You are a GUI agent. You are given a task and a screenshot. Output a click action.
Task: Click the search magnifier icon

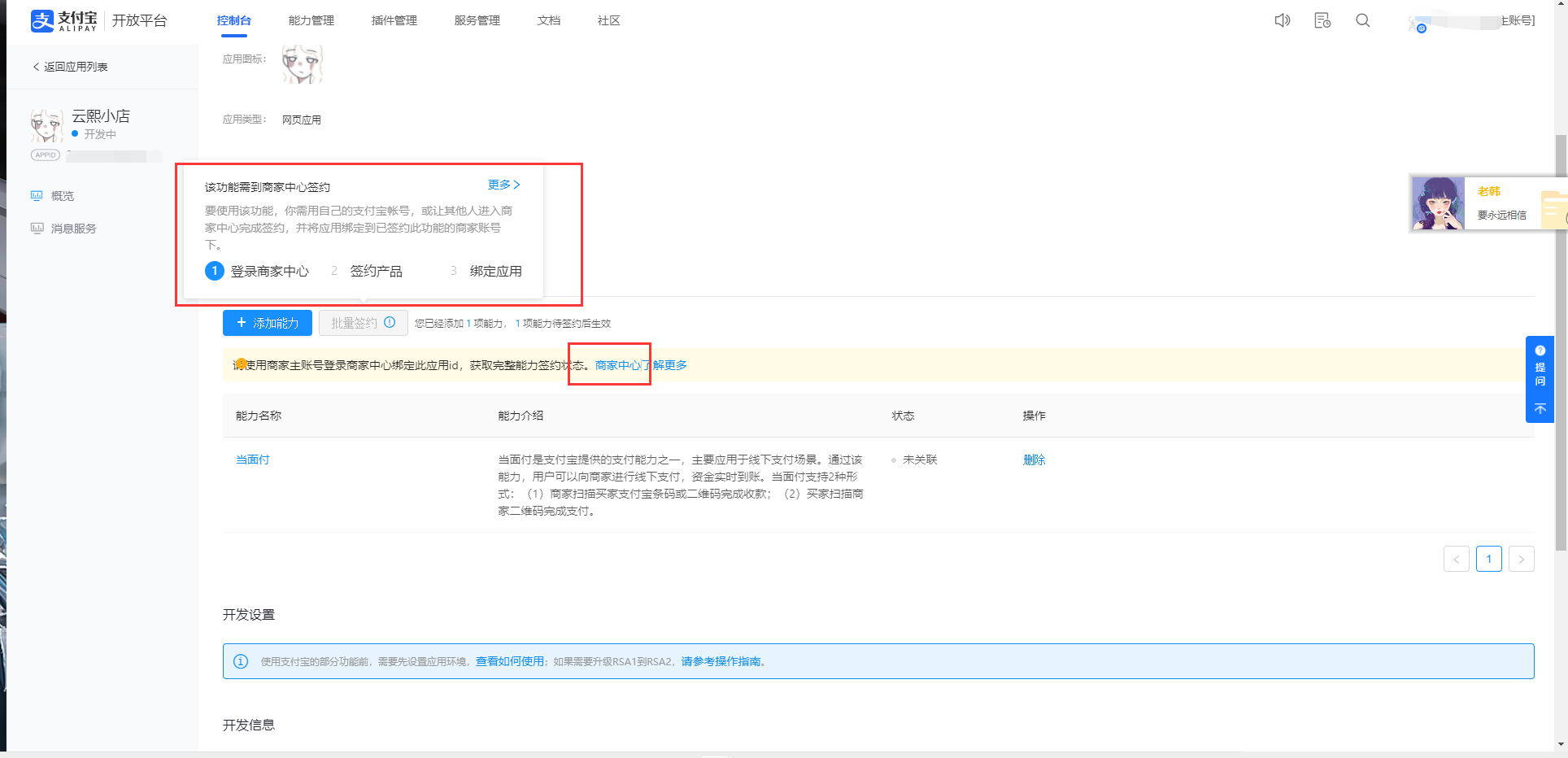[x=1363, y=20]
